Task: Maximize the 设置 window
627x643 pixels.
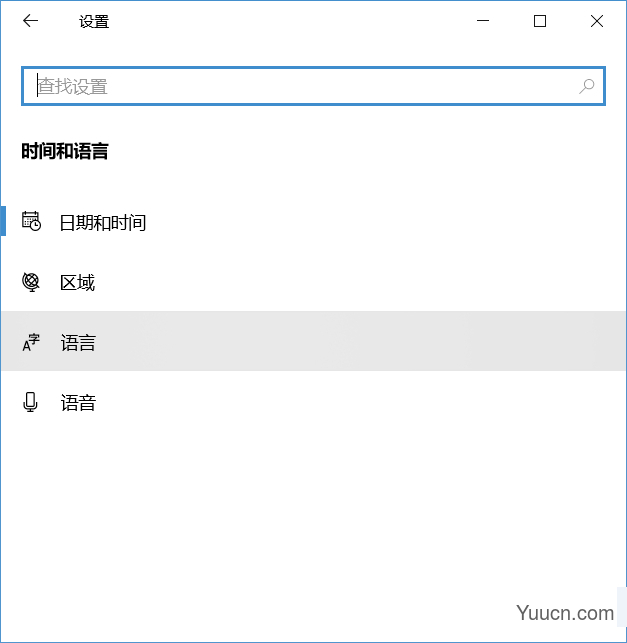Action: (540, 21)
